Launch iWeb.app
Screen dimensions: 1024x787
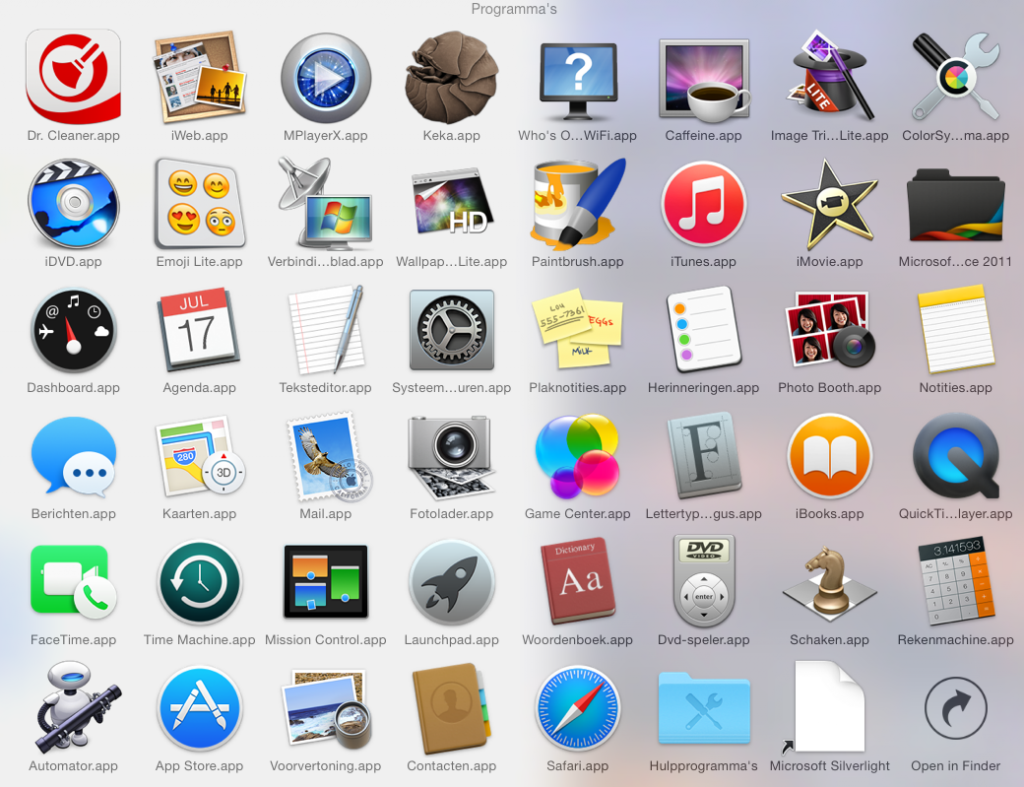[x=199, y=77]
